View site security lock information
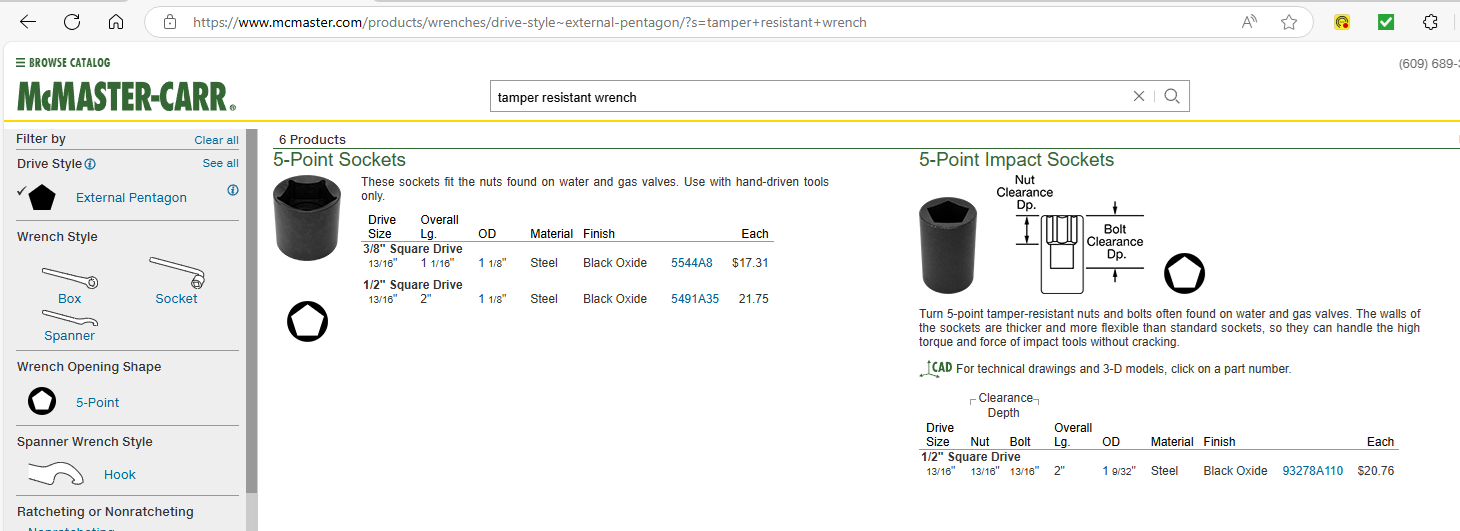The image size is (1460, 531). (x=170, y=22)
